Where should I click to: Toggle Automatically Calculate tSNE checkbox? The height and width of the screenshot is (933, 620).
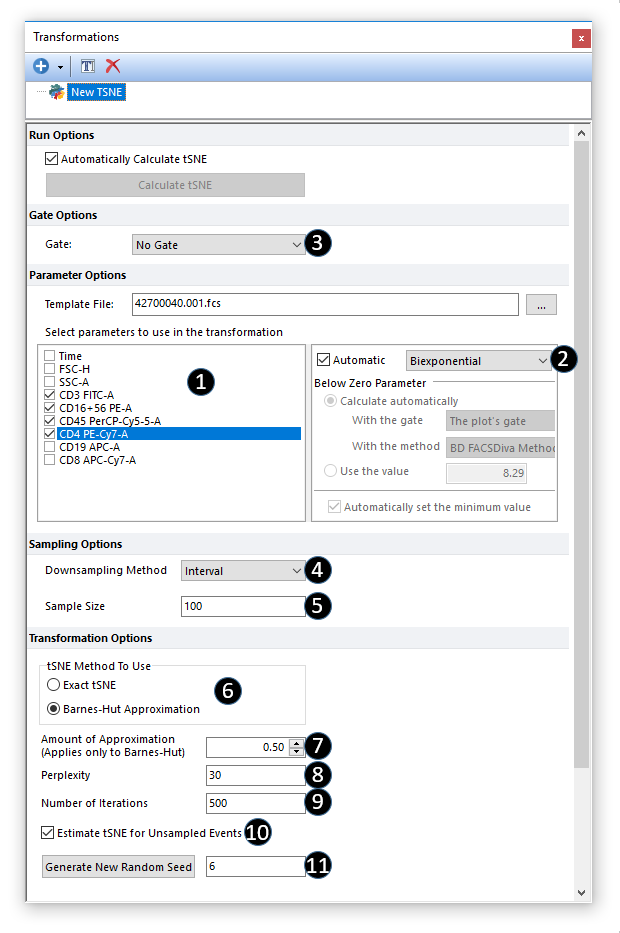(x=52, y=158)
